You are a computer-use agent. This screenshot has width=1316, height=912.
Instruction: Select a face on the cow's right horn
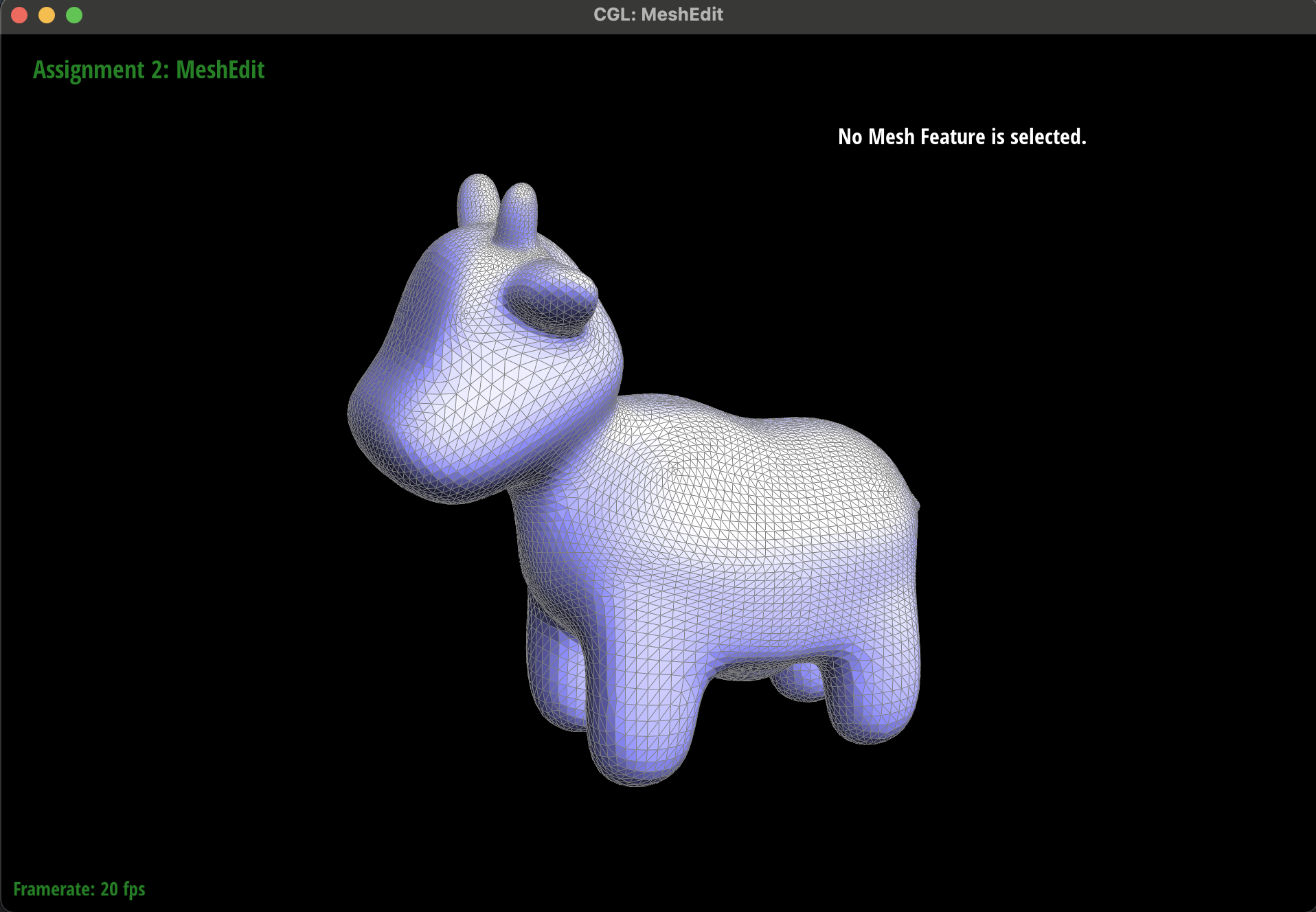click(520, 212)
